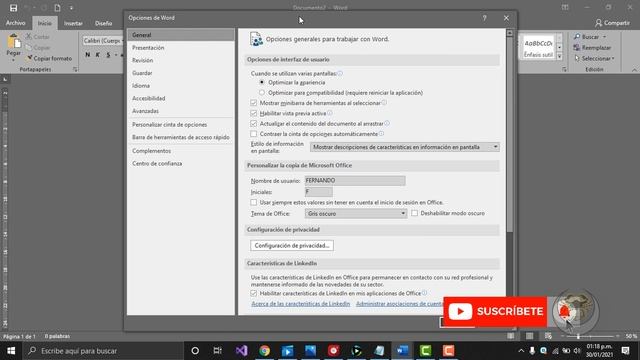
Task: Enable Usar siempre estos valores checkbox
Action: [x=253, y=202]
